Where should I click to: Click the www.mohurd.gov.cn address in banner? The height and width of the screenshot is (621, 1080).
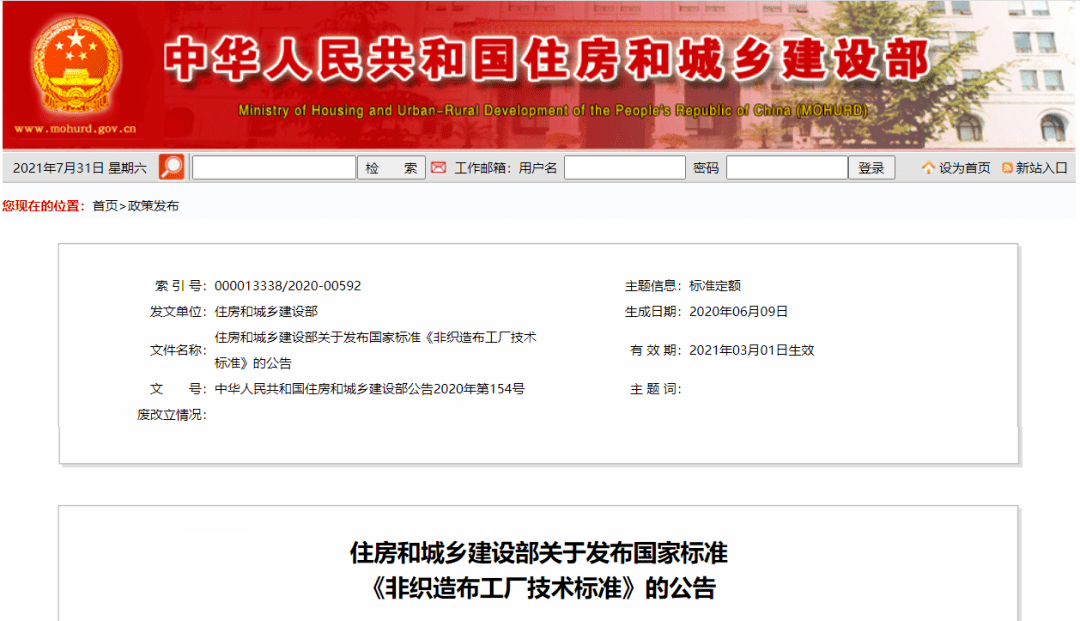coord(75,129)
